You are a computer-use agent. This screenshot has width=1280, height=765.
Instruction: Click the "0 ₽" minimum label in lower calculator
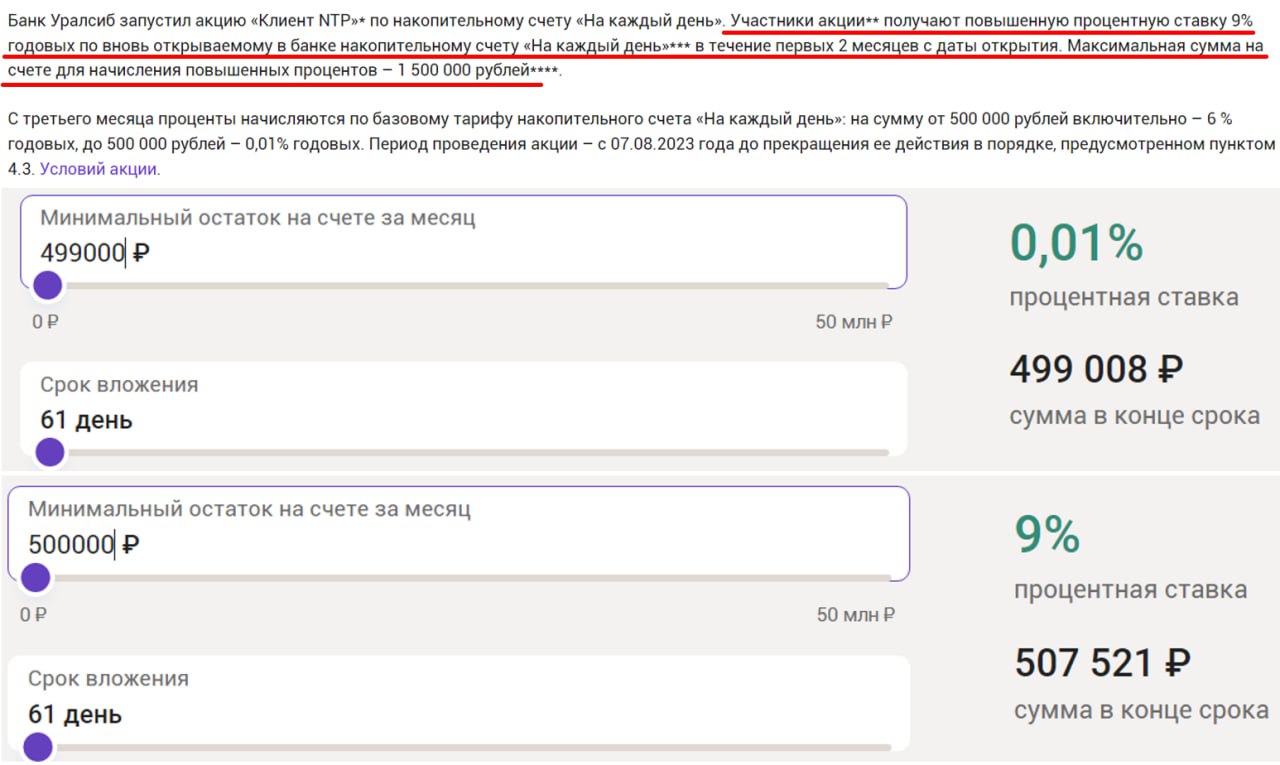click(33, 615)
